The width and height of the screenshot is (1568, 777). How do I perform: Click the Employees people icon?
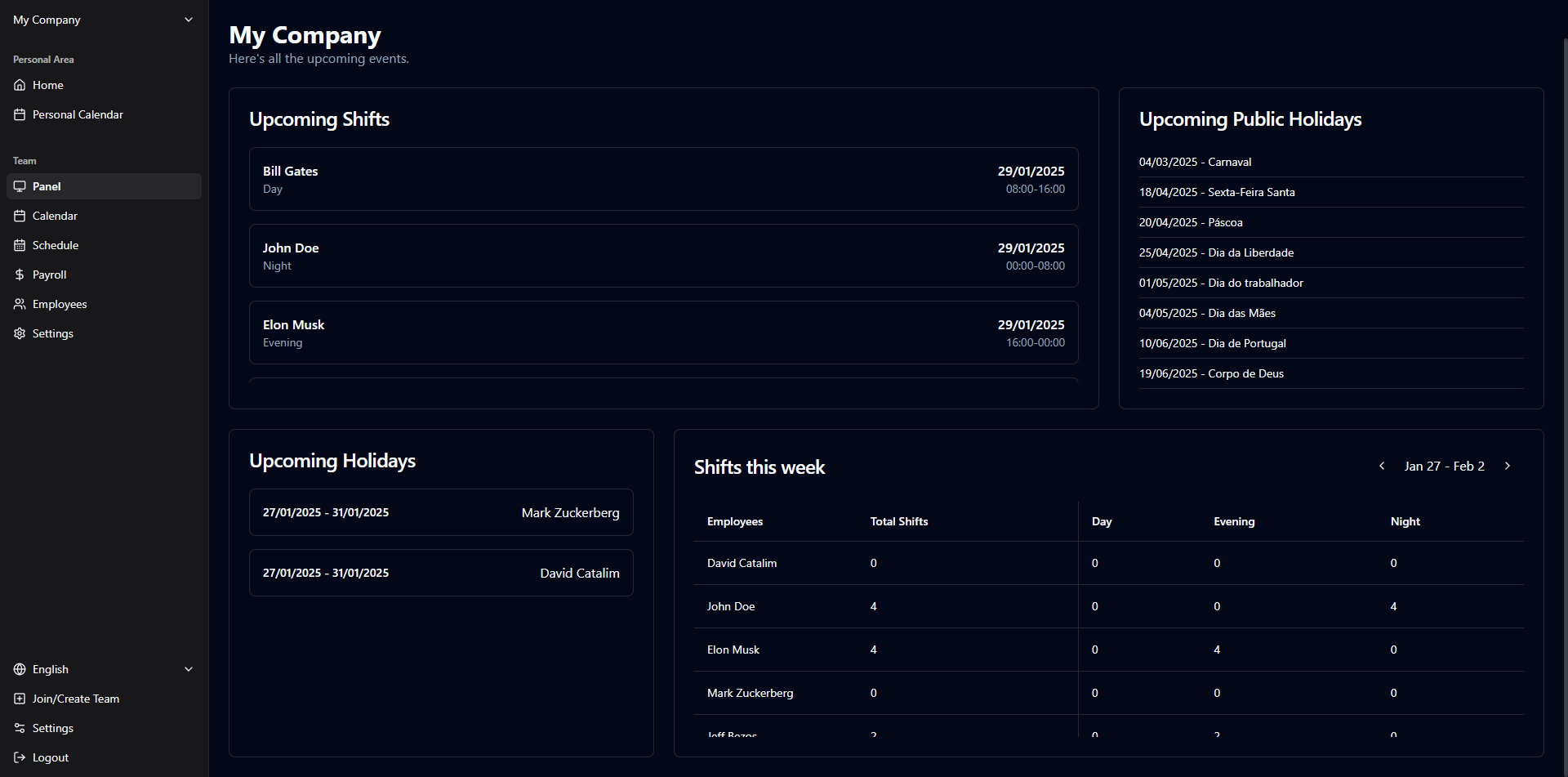(20, 304)
